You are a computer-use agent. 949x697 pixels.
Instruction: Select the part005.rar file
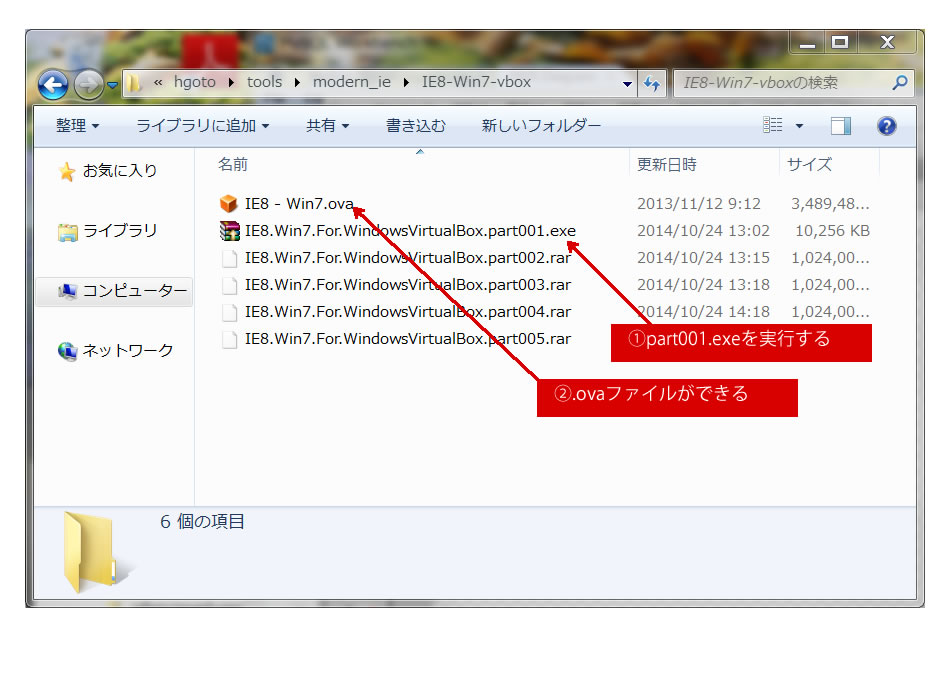[x=408, y=339]
